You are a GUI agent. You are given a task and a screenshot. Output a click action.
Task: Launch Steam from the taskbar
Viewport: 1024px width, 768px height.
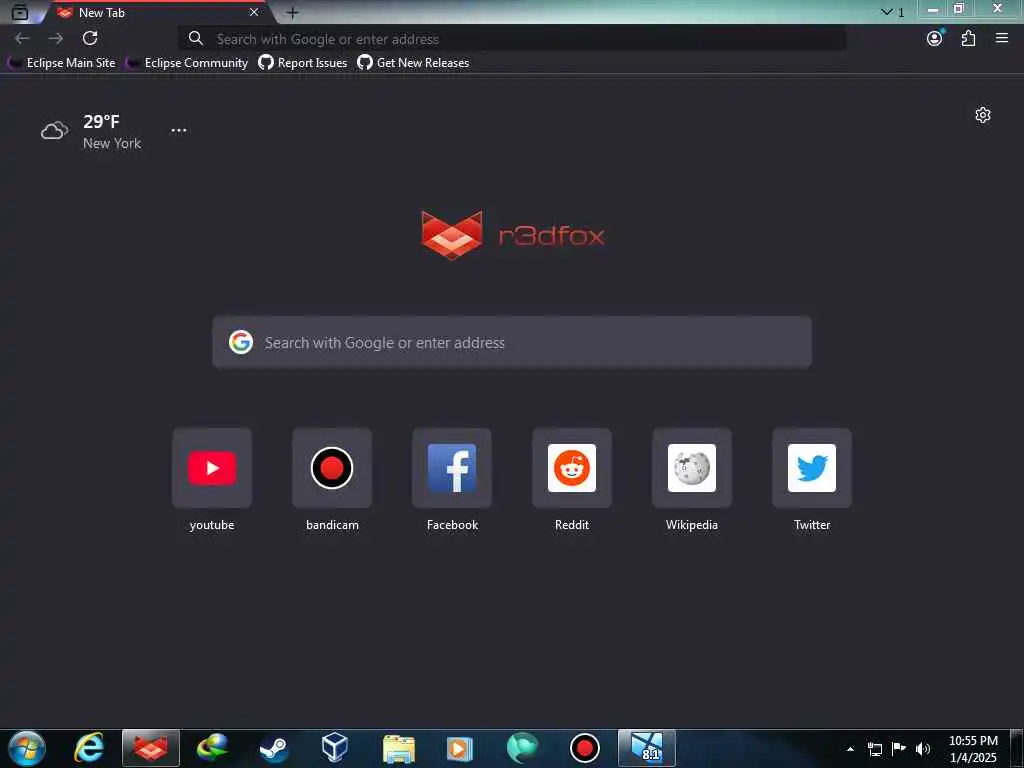click(274, 748)
